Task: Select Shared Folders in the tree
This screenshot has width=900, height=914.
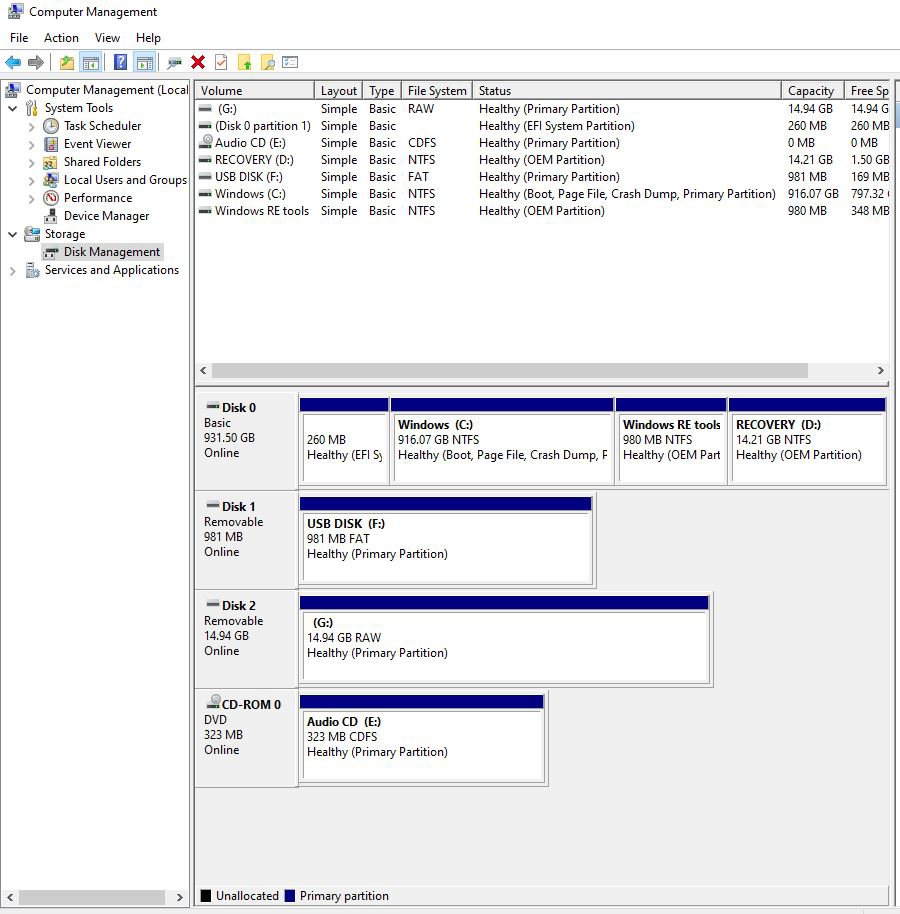Action: (102, 162)
